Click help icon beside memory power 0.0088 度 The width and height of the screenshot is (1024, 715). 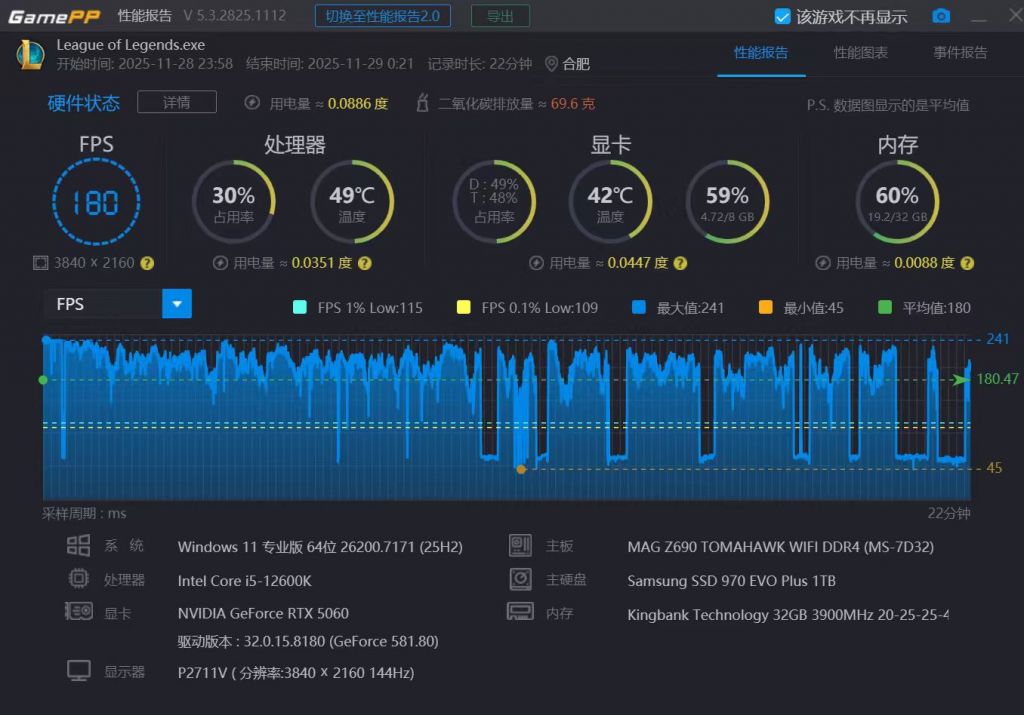point(967,263)
